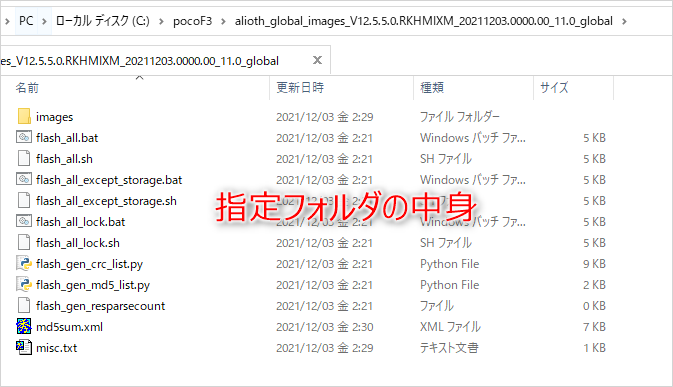Click the XML ファイル type cell

pyautogui.click(x=450, y=327)
